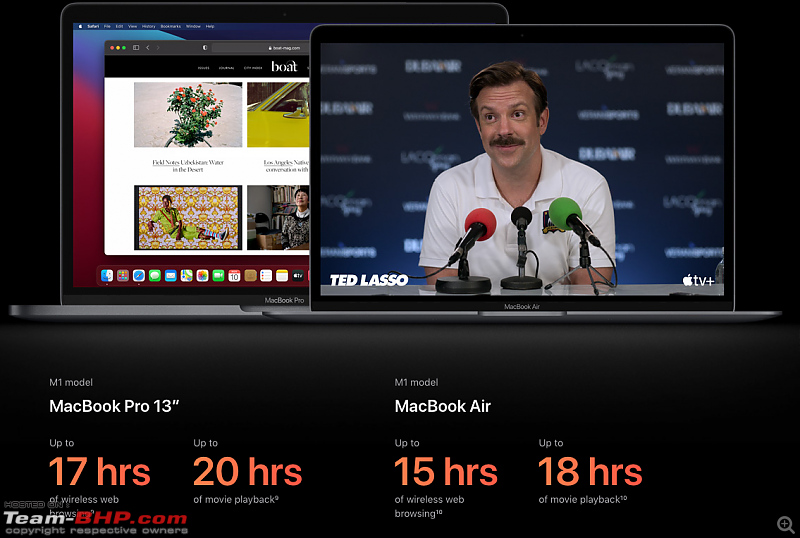Open Launchpad in the MacBook Pro dock
The width and height of the screenshot is (800, 538).
tap(123, 276)
